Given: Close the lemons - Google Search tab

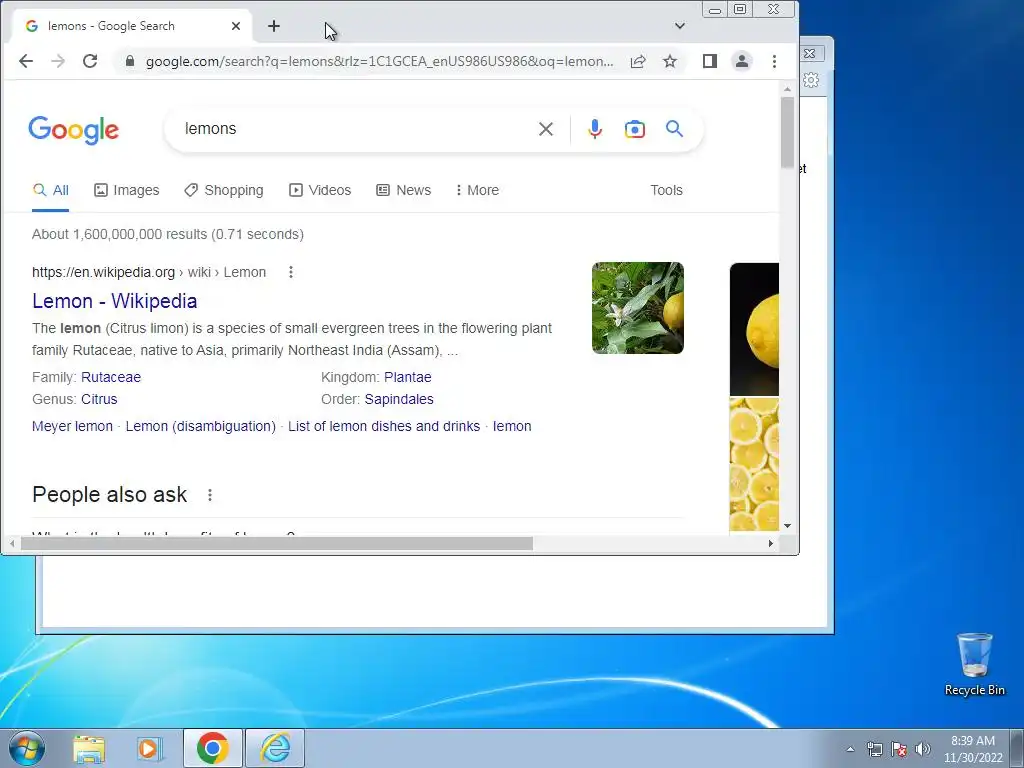Looking at the screenshot, I should 236,26.
